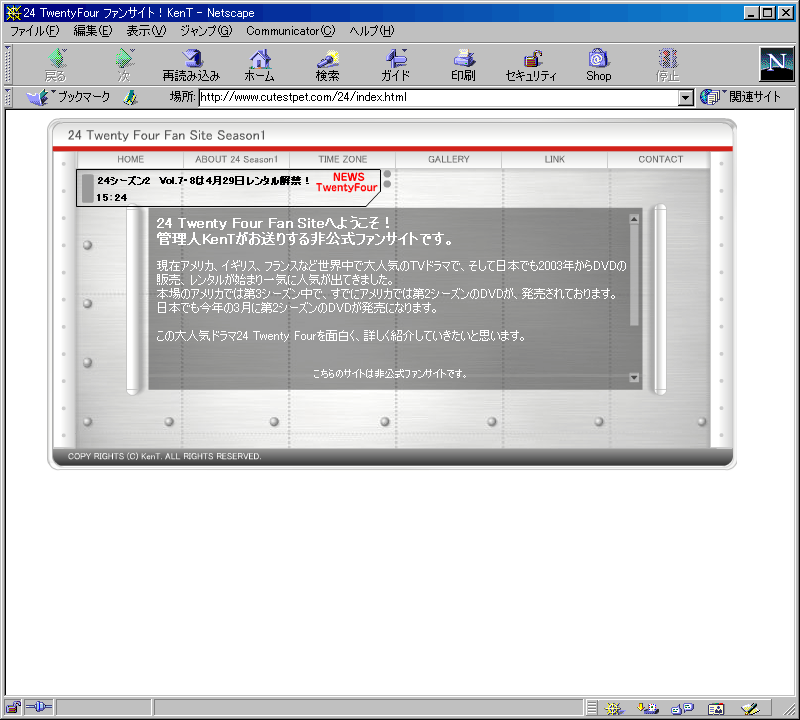The height and width of the screenshot is (720, 800).
Task: Open the Communicator(C) menu
Action: 291,31
